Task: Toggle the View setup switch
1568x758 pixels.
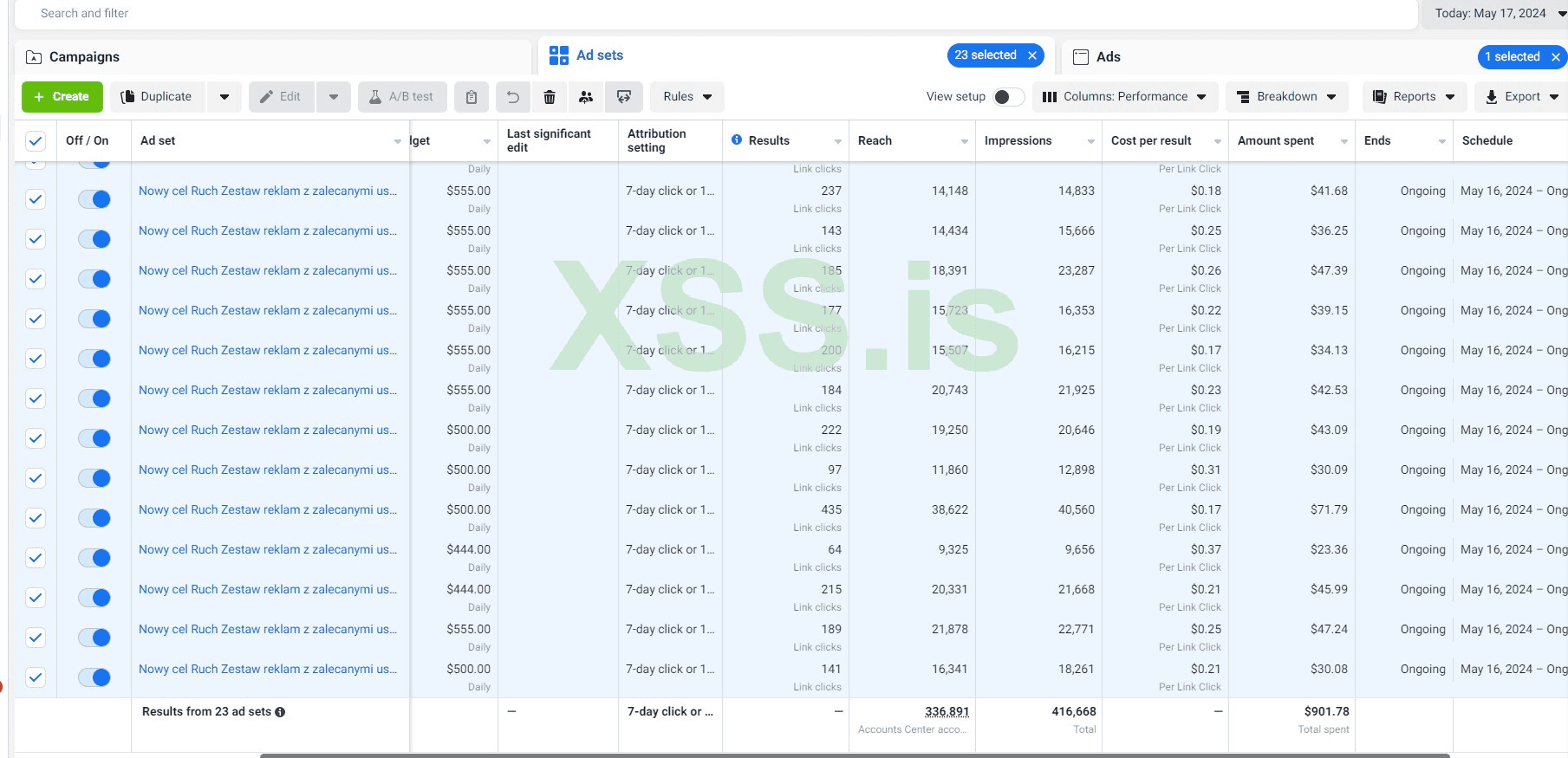Action: [1007, 97]
